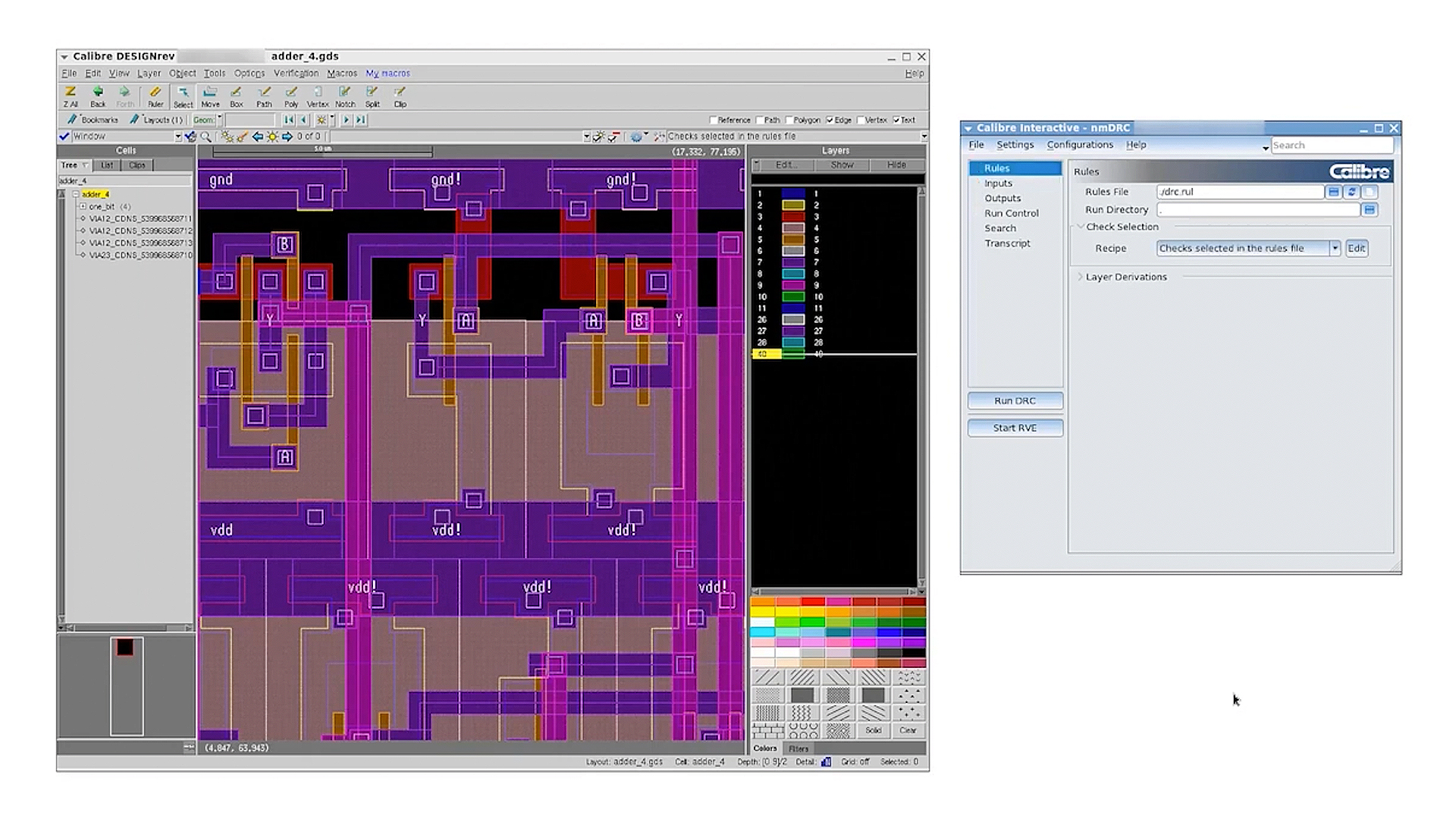
Task: Collapse the adder_4 cell tree node
Action: [x=76, y=194]
